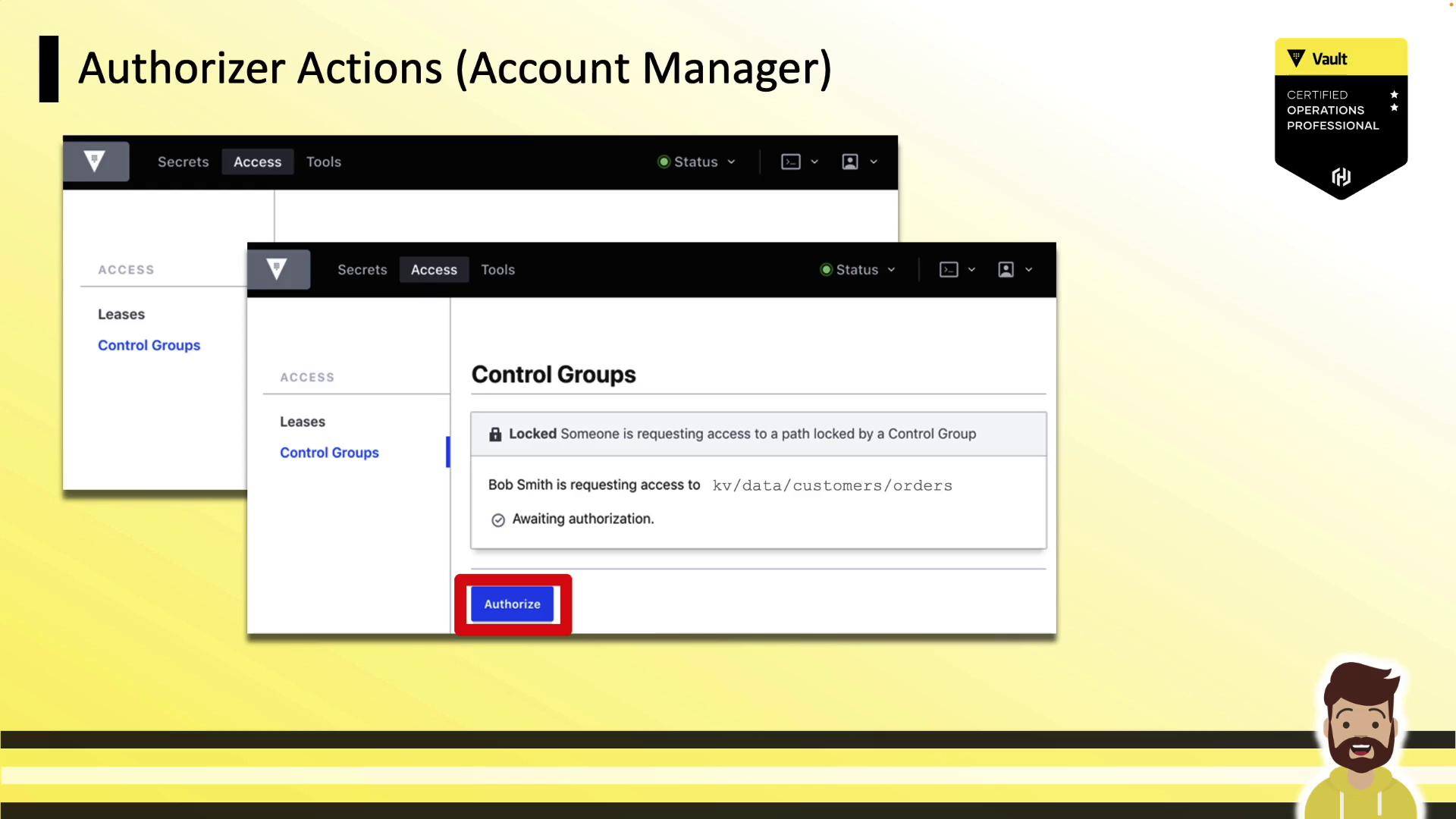The image size is (1456, 819).
Task: Click the checkmark icon beside Awaiting authorization
Action: 498,520
